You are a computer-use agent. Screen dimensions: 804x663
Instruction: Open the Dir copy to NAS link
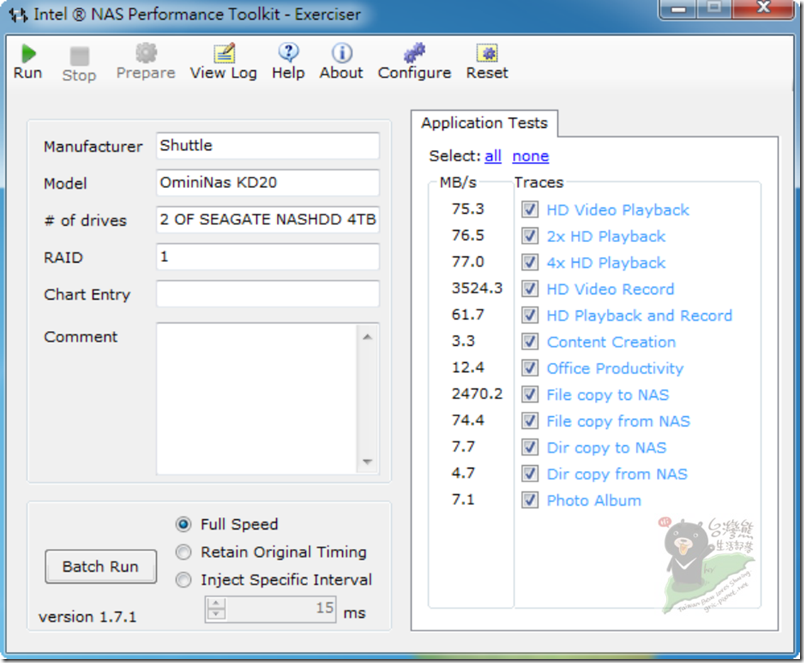click(x=607, y=448)
